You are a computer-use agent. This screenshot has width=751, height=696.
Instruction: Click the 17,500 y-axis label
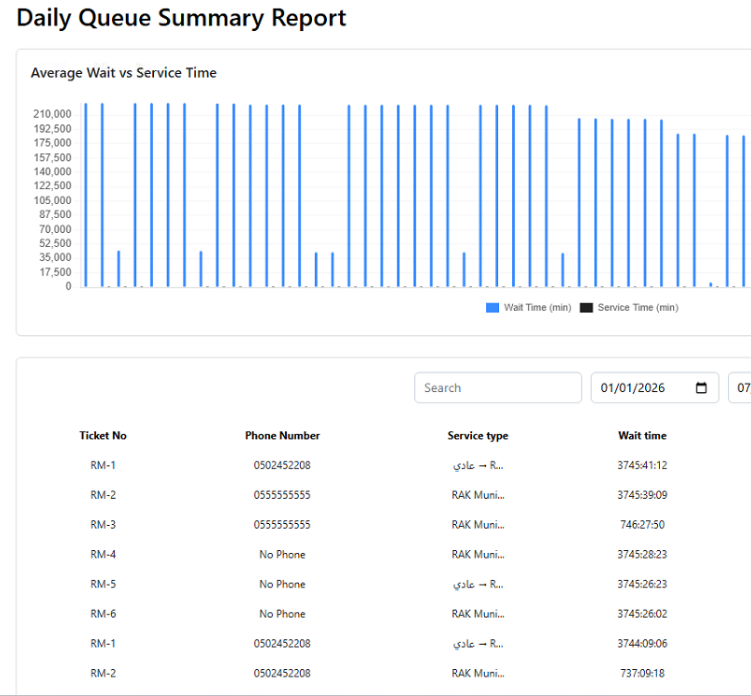[55, 272]
